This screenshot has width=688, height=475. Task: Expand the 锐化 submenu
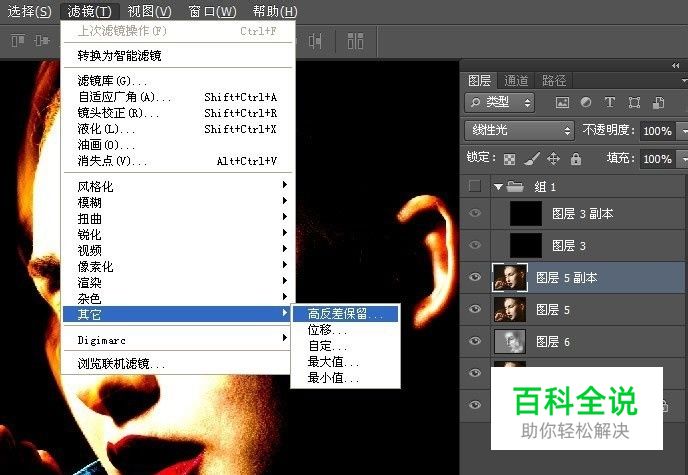177,234
